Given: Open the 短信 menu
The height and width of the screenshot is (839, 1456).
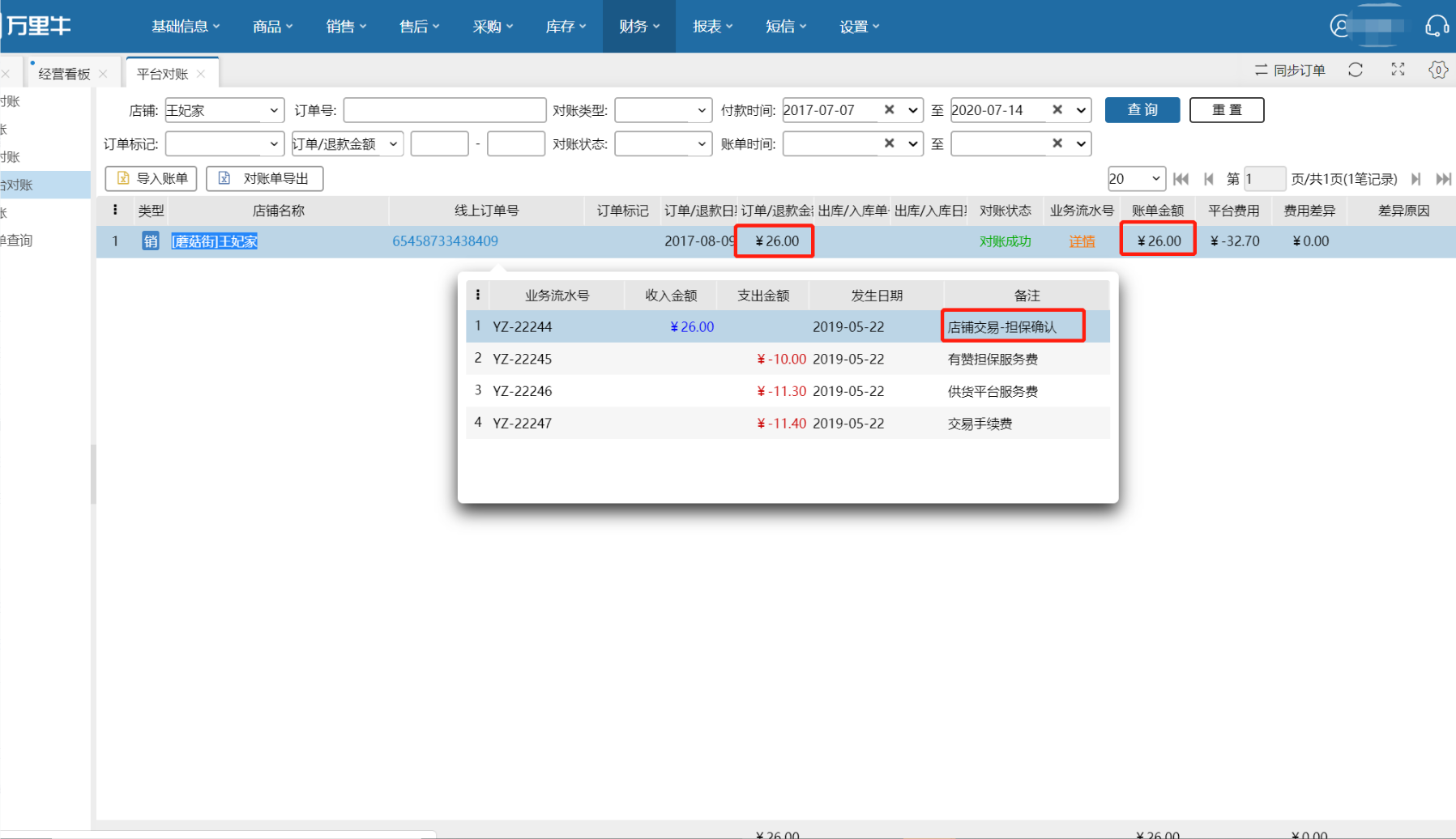Looking at the screenshot, I should coord(786,27).
